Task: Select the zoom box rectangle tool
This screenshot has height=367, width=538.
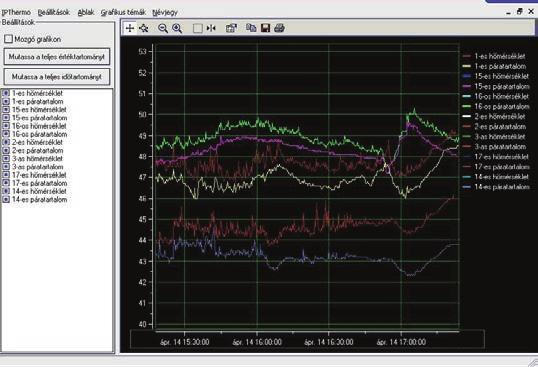Action: point(198,28)
